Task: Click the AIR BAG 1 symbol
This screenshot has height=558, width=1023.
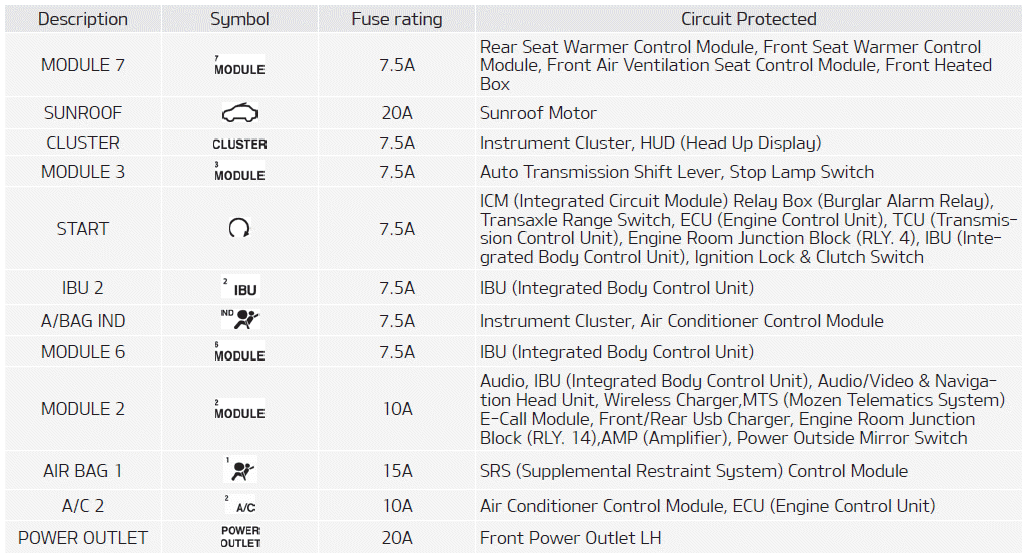Action: tap(240, 470)
